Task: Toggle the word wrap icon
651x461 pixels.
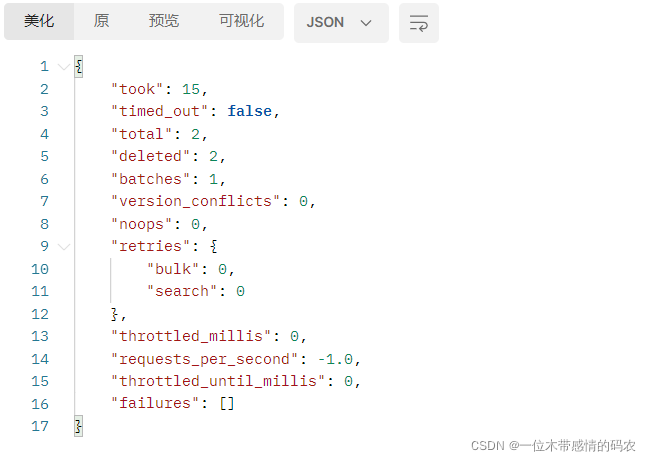Action: point(418,22)
